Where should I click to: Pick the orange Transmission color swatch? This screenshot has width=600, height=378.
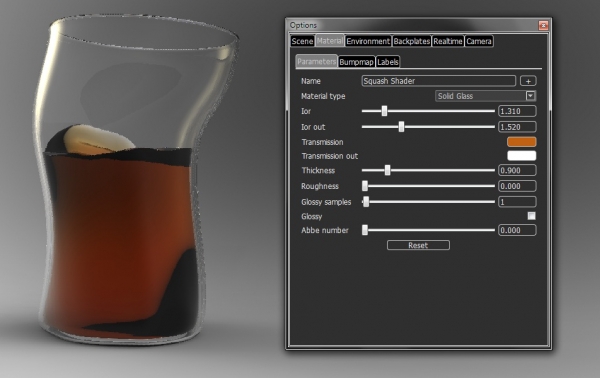pyautogui.click(x=522, y=142)
